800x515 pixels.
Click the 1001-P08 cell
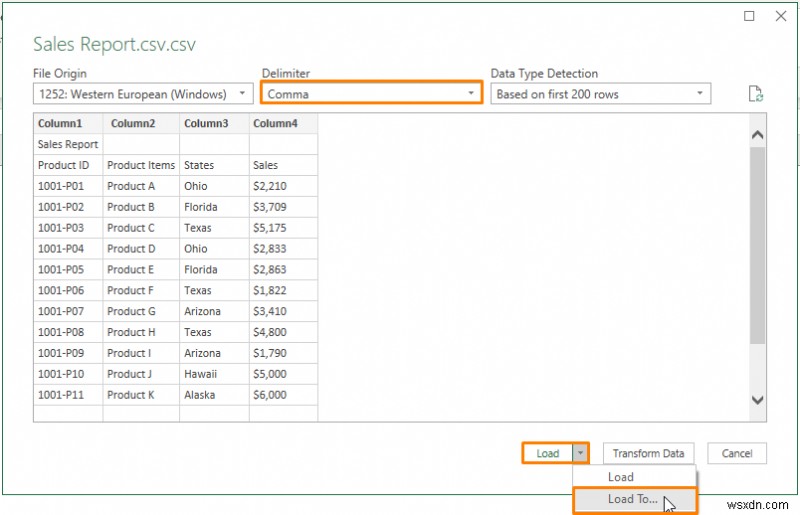pyautogui.click(x=68, y=333)
